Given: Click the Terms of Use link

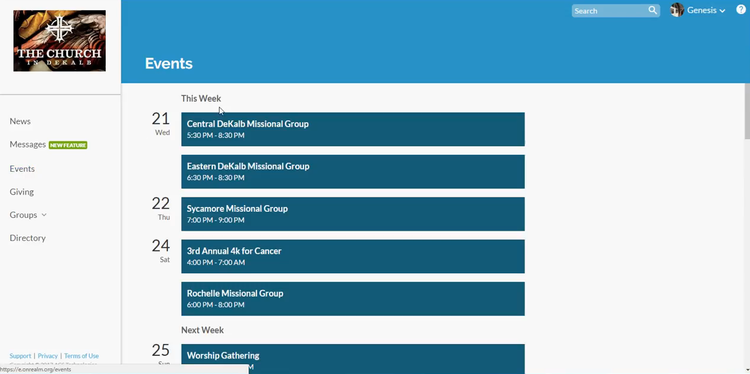Looking at the screenshot, I should pos(81,356).
